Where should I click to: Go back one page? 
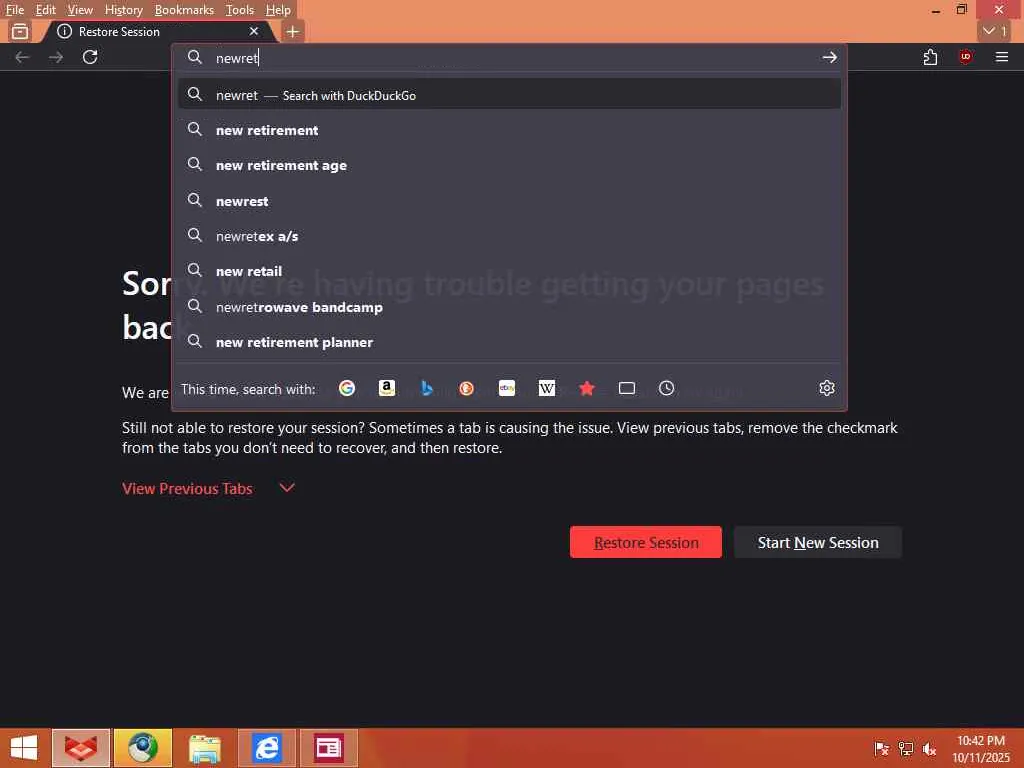click(x=22, y=57)
